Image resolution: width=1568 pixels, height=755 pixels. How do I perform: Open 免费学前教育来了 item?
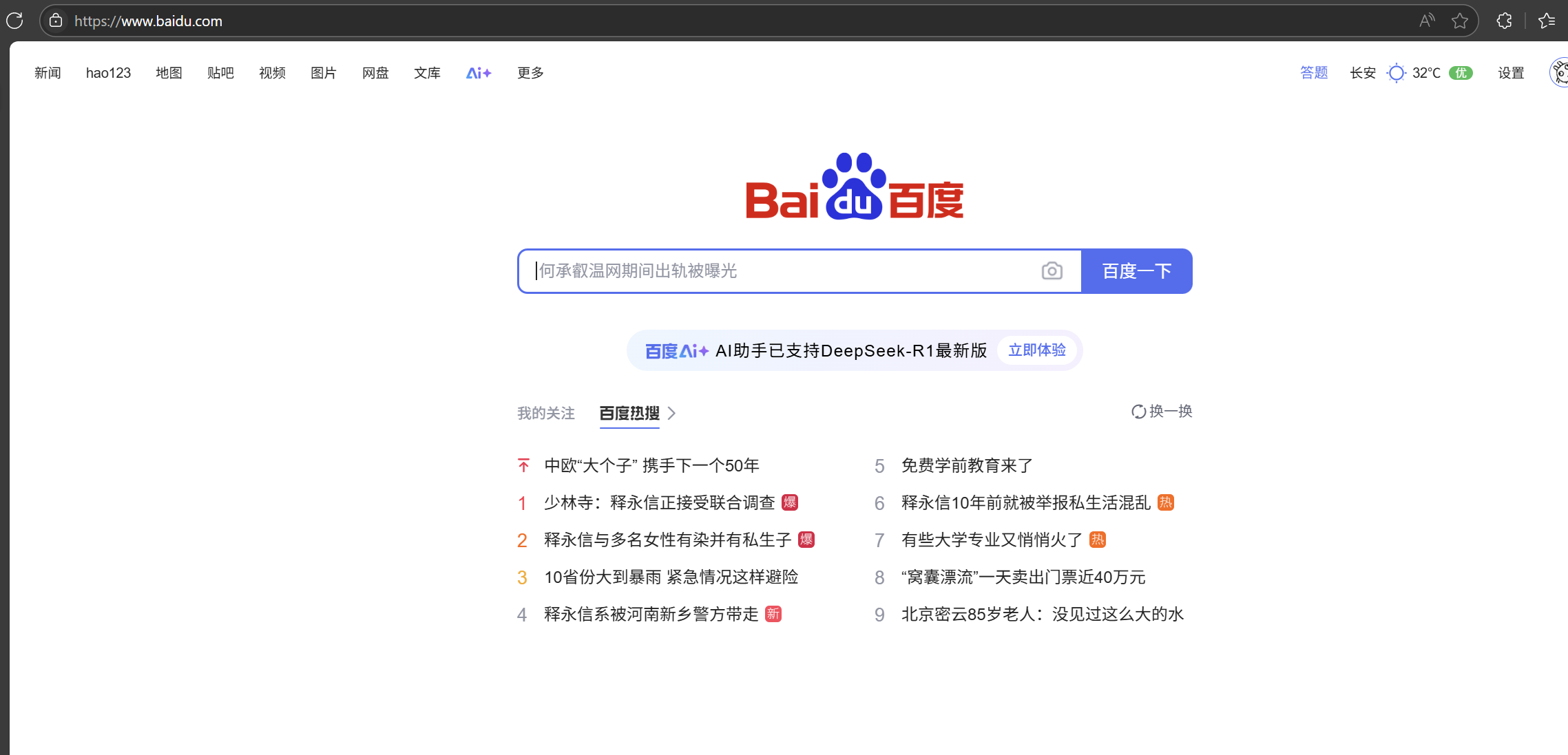coord(968,466)
